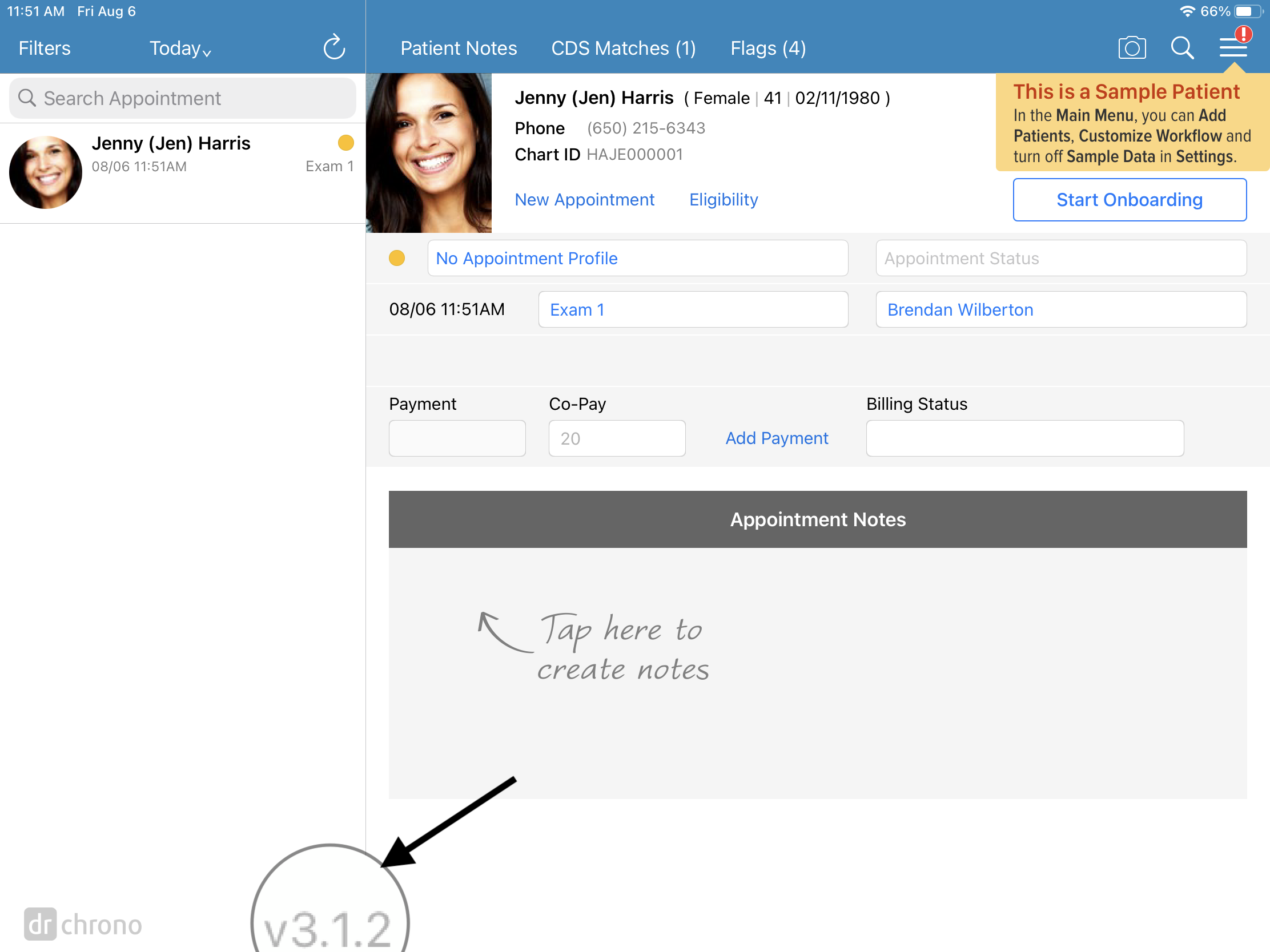Open Flags (4) tab
This screenshot has width=1270, height=952.
(x=767, y=48)
